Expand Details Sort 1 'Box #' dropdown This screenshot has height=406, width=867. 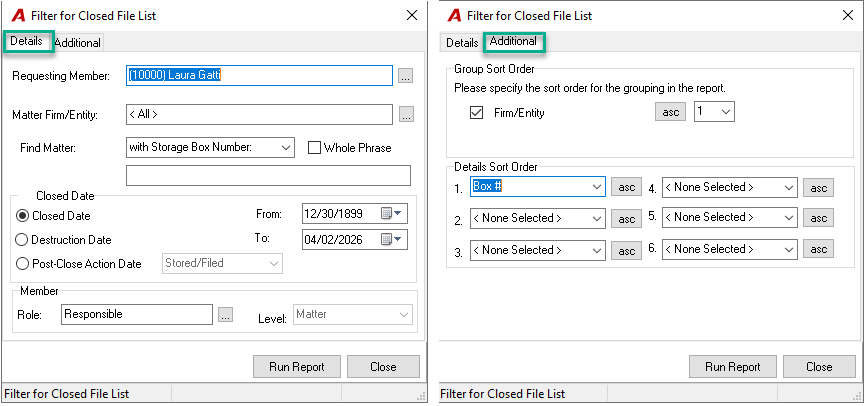[x=597, y=187]
